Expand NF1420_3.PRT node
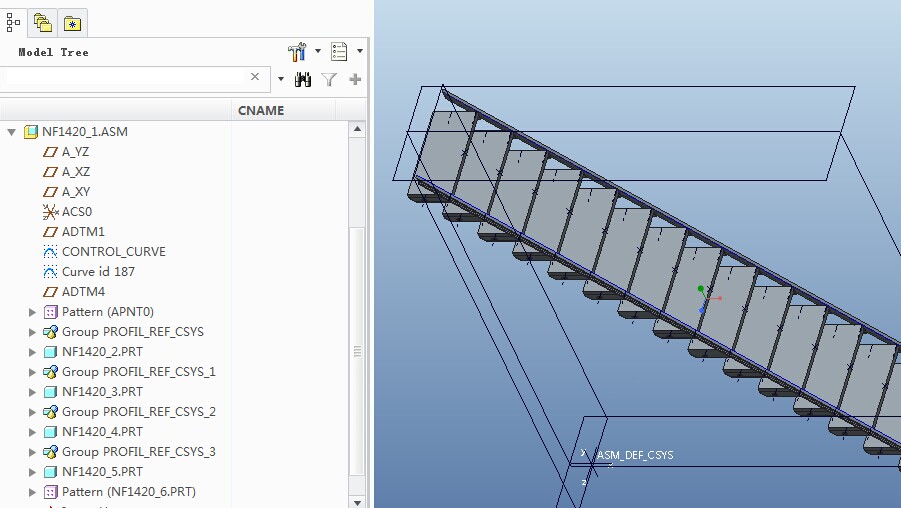 (33, 392)
